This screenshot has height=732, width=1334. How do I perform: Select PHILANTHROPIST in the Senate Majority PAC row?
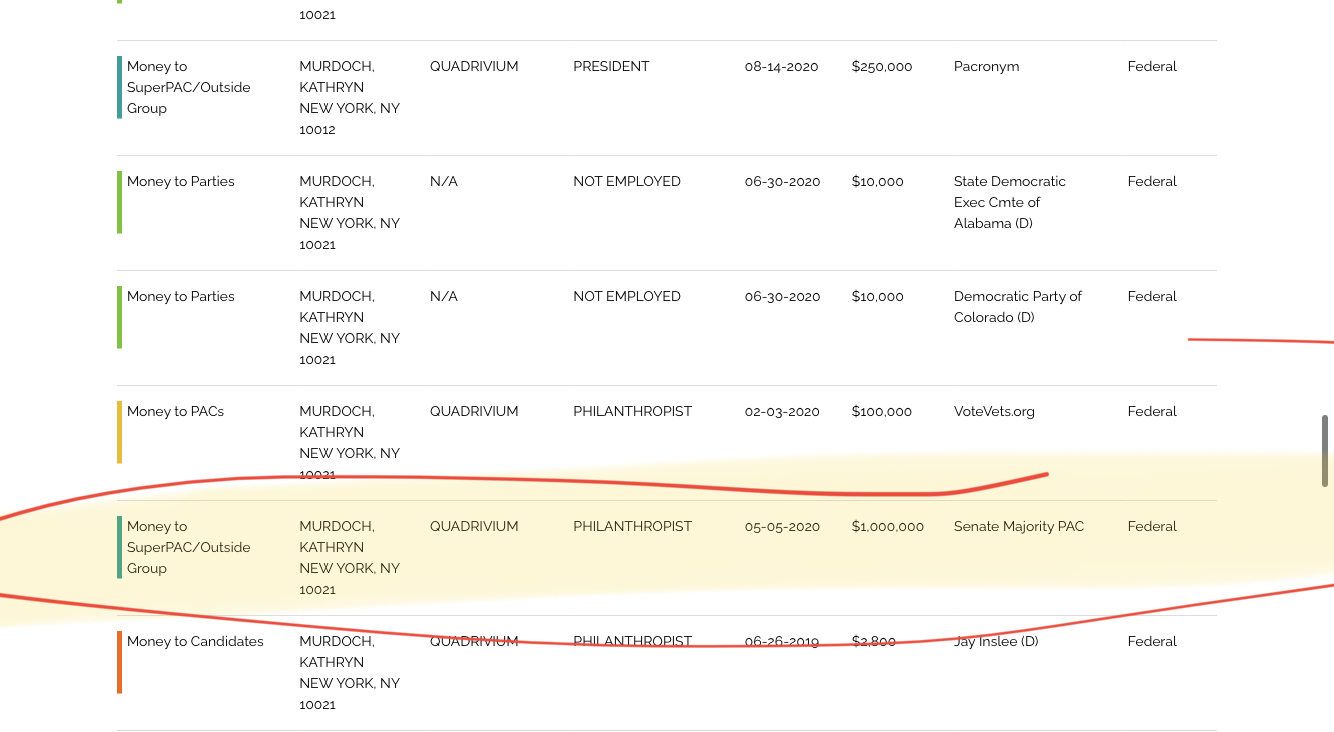pos(632,526)
